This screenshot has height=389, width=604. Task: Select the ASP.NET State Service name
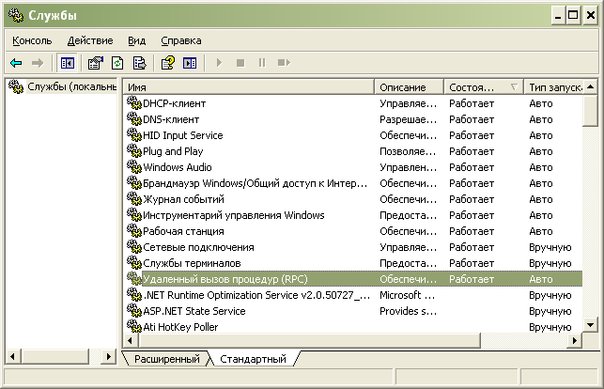194,311
